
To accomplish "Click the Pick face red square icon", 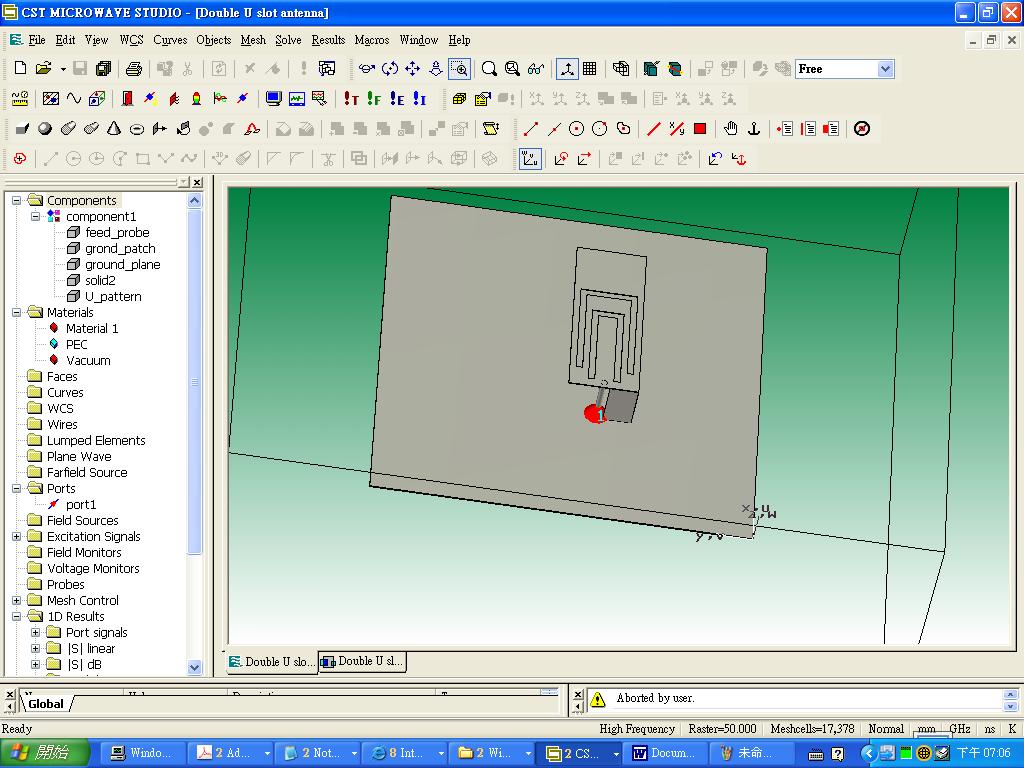I will pyautogui.click(x=700, y=129).
